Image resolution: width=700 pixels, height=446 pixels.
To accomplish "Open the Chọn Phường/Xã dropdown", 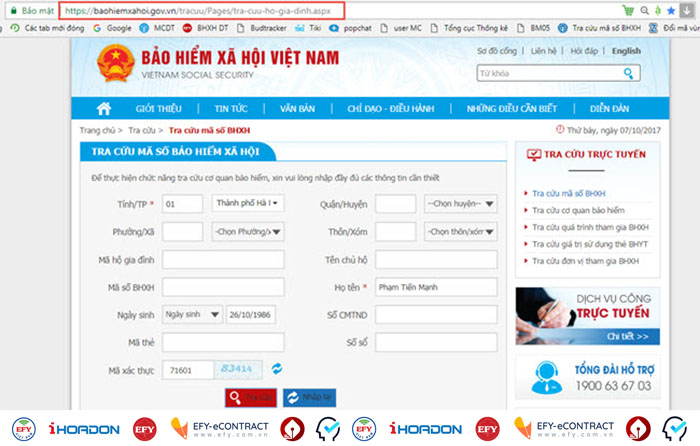I will [248, 232].
